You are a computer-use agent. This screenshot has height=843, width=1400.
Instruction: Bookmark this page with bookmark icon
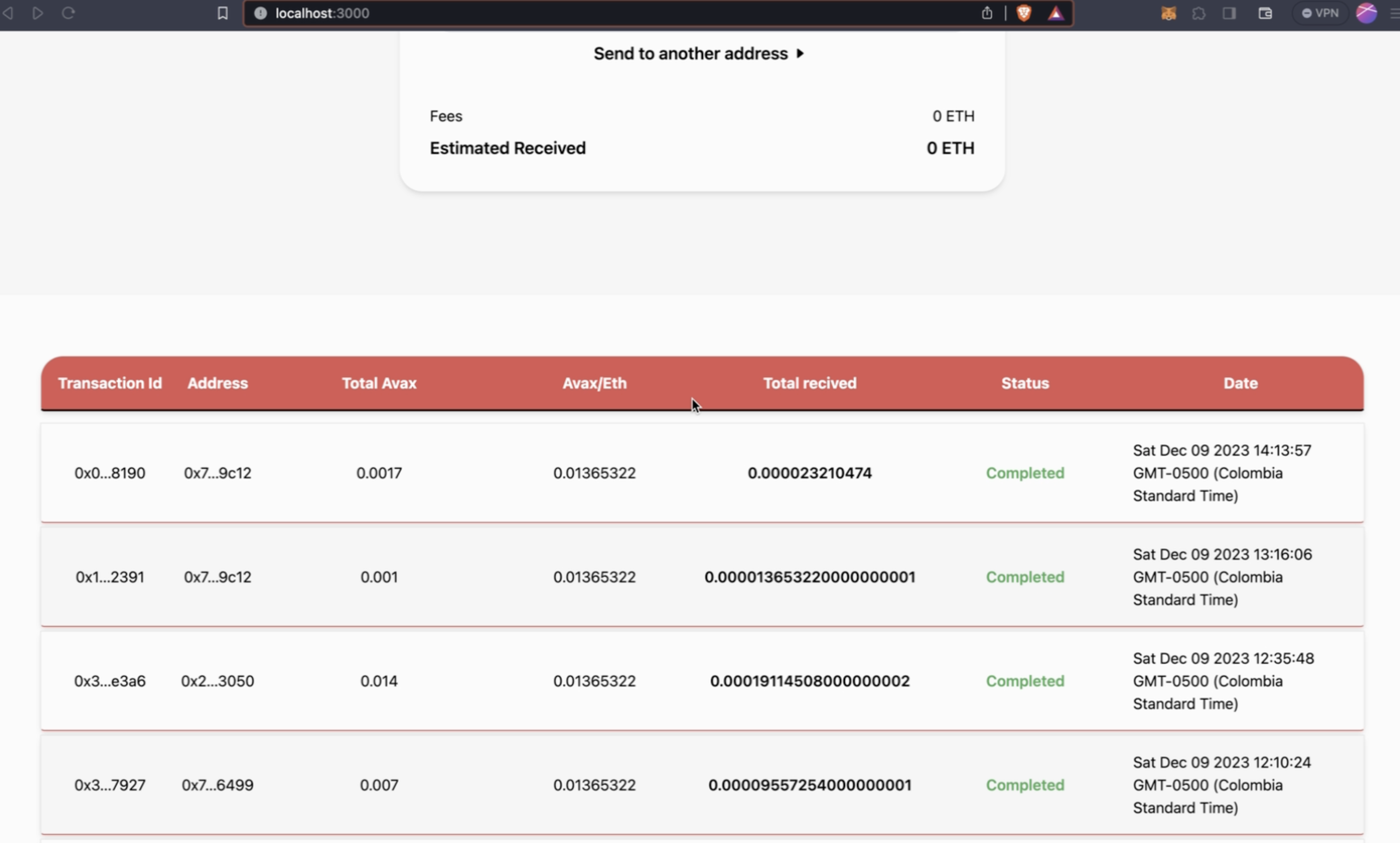pos(223,13)
